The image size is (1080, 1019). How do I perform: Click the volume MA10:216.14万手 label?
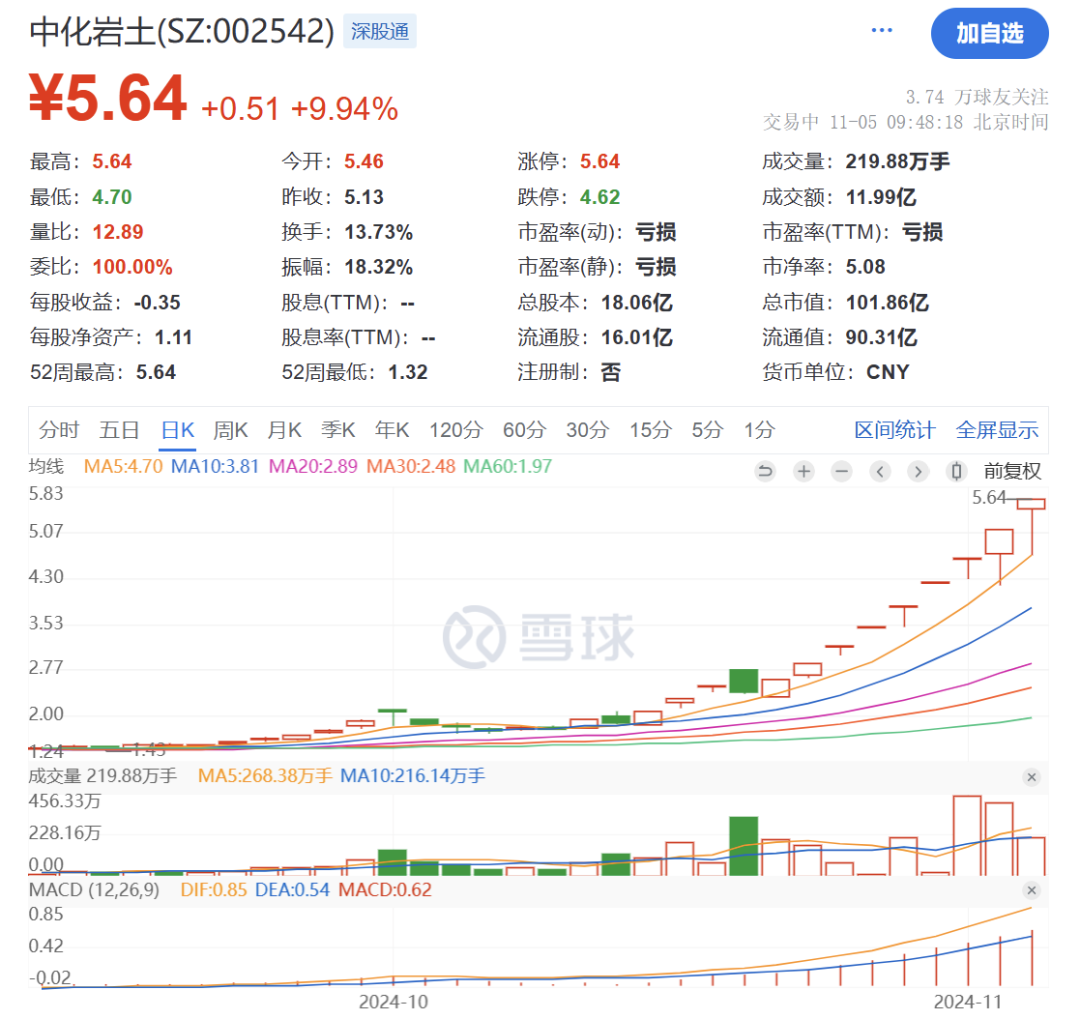click(413, 776)
